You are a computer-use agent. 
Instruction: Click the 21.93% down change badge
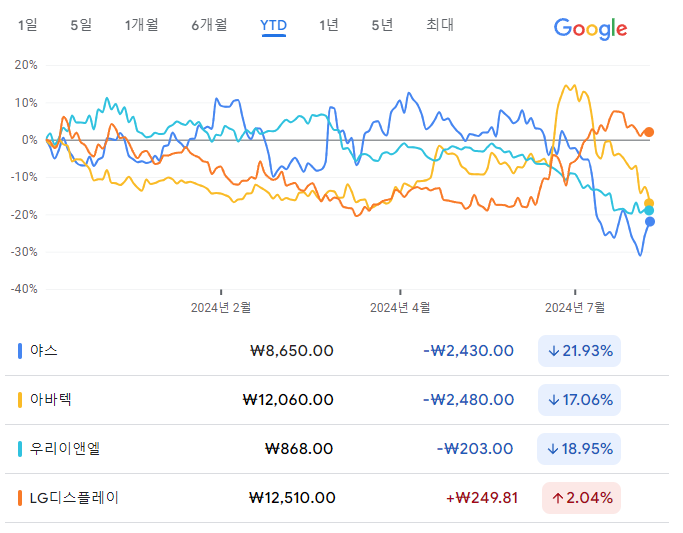tap(579, 351)
